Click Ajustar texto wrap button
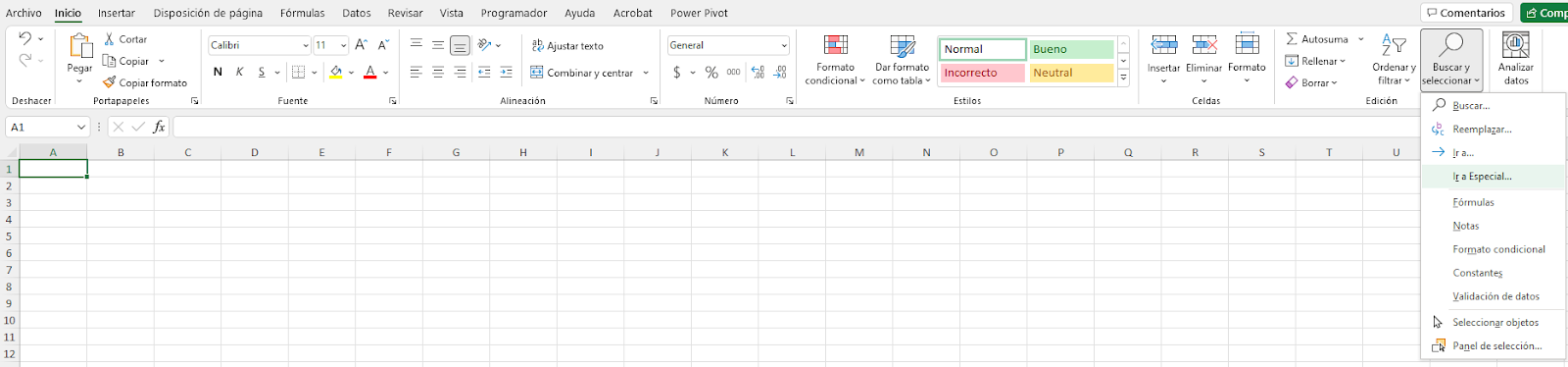Image resolution: width=1568 pixels, height=367 pixels. [x=567, y=45]
